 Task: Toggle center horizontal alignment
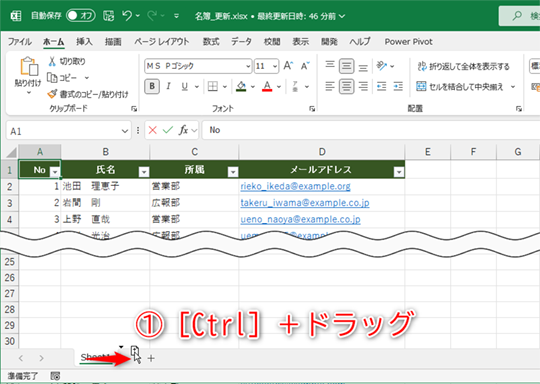pyautogui.click(x=346, y=86)
